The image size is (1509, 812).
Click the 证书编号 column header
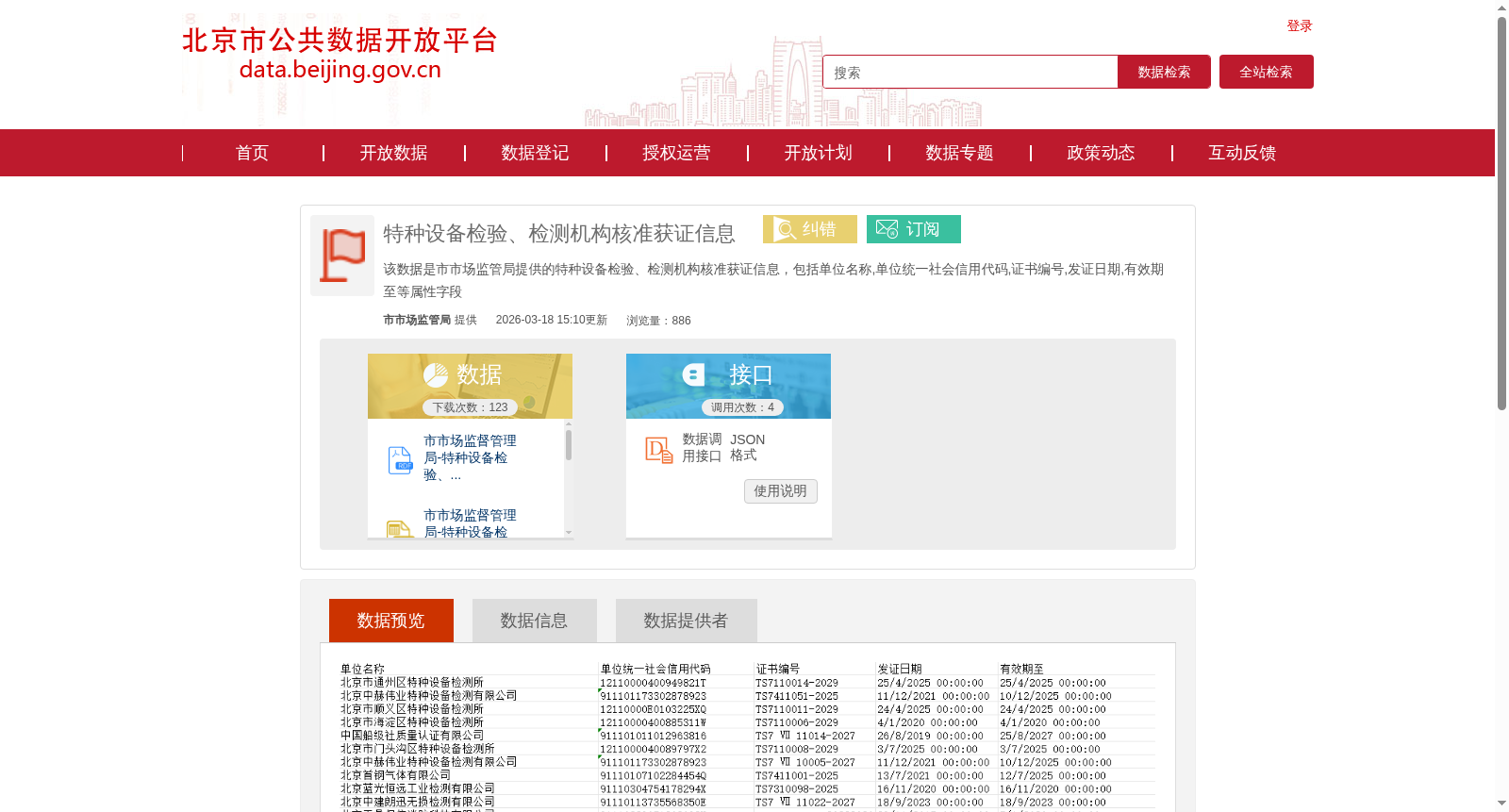coord(778,669)
